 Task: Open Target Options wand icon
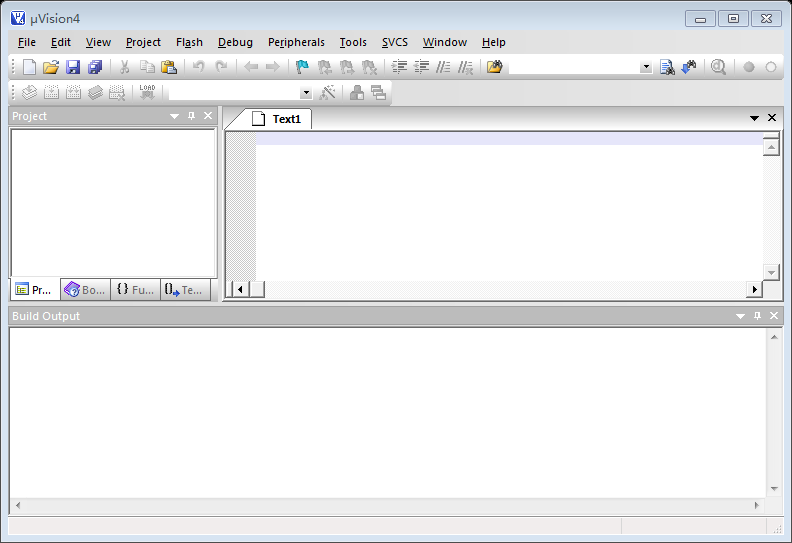(327, 92)
